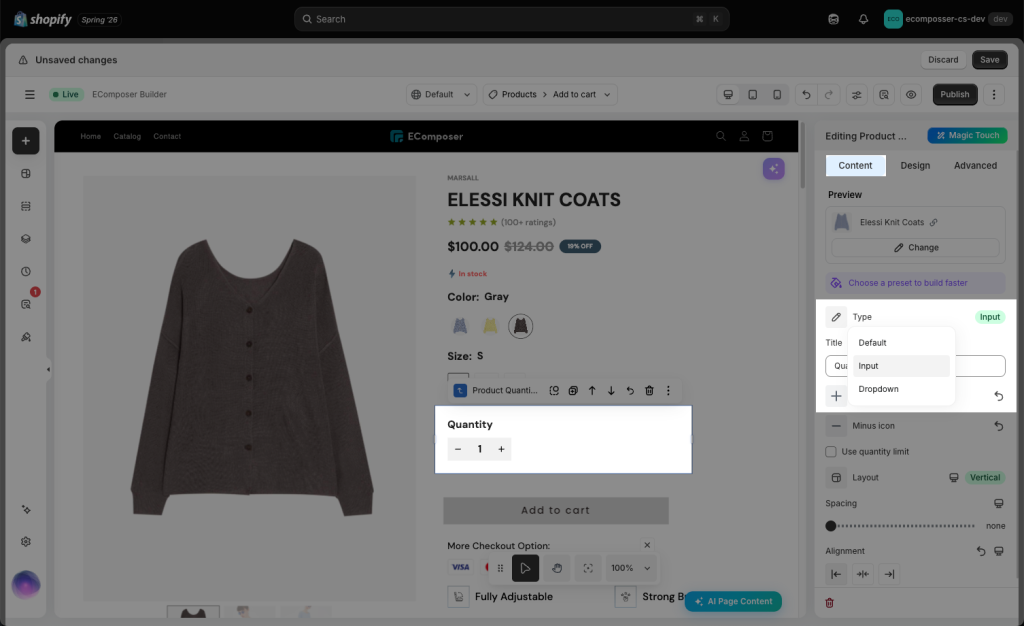This screenshot has height=626, width=1024.
Task: Click the Spacing slider handle
Action: point(831,526)
